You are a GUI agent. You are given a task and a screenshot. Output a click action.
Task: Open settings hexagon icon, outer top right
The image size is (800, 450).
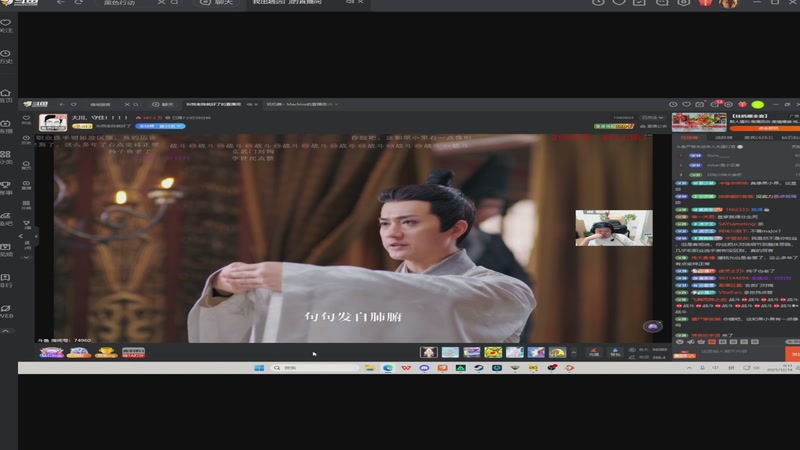coord(684,3)
